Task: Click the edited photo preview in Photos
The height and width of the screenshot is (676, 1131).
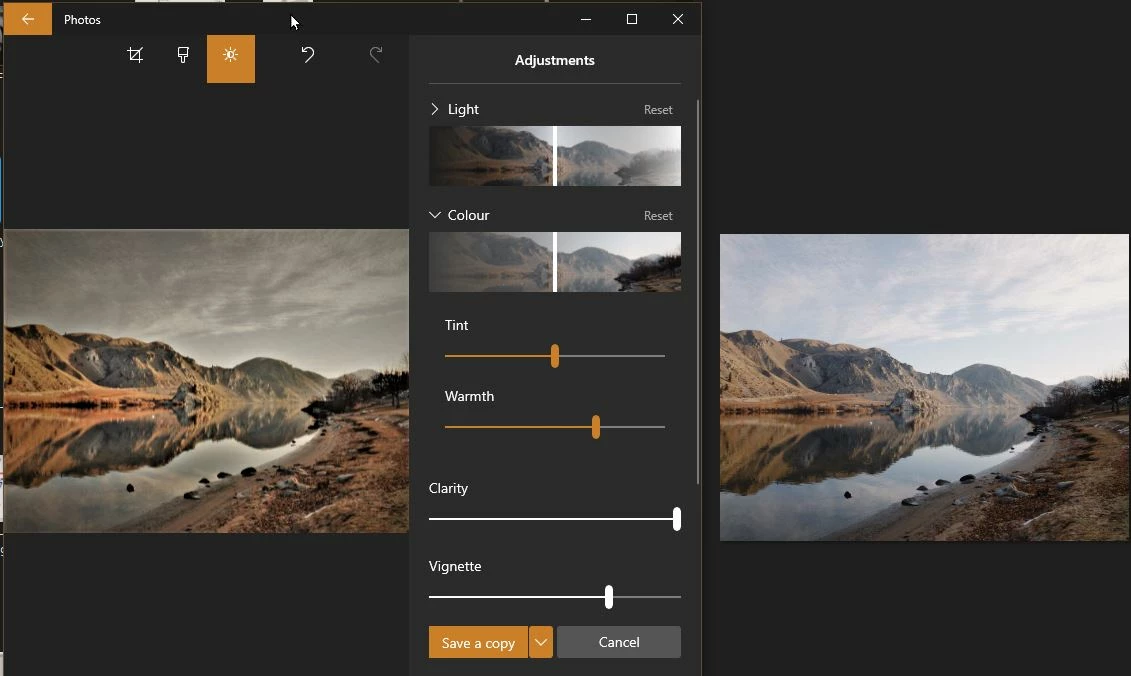Action: click(206, 381)
